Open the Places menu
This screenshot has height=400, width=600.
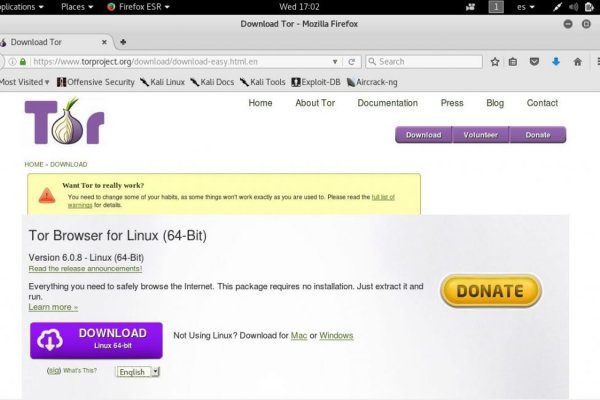click(x=76, y=6)
